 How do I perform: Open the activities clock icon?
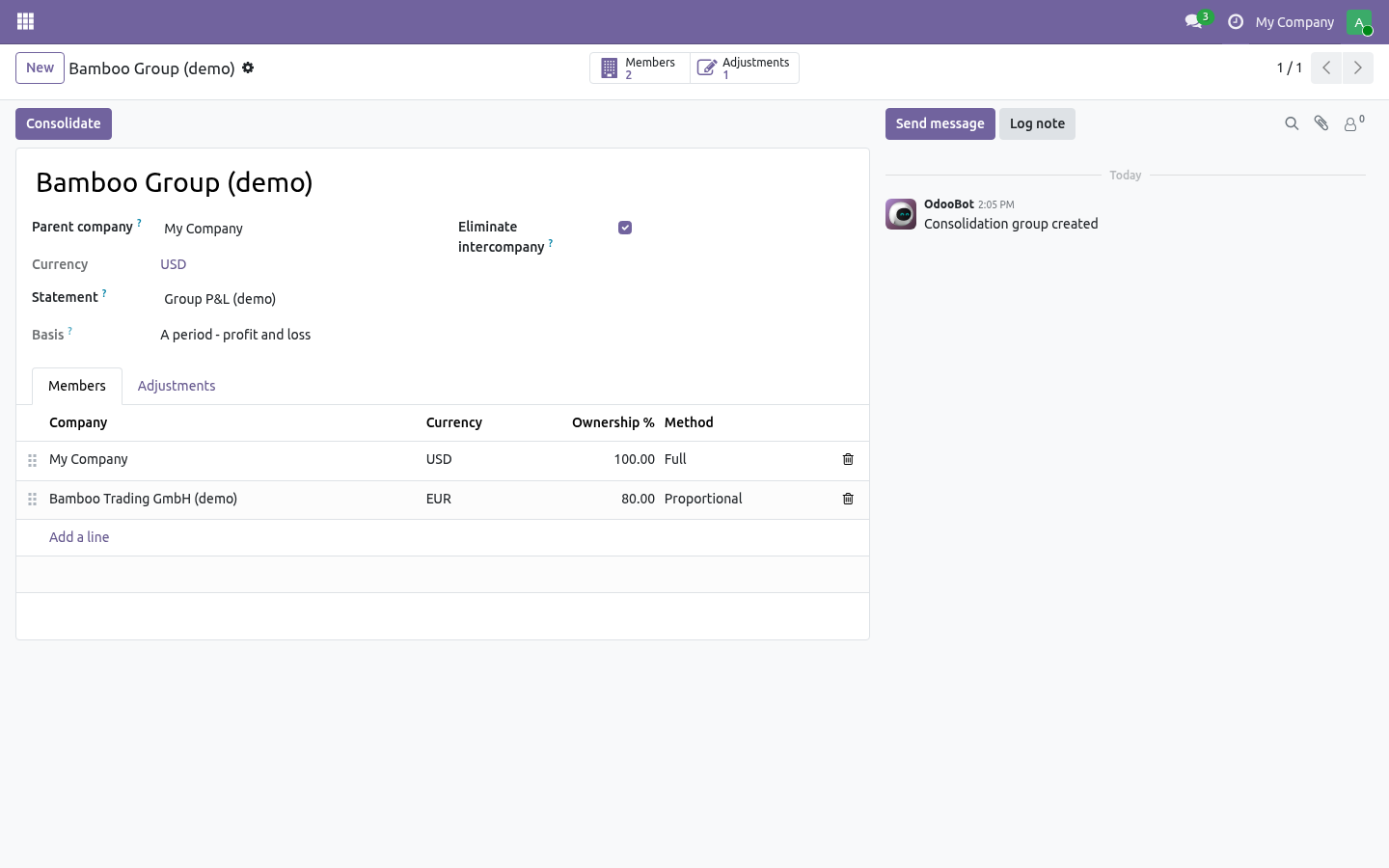tap(1235, 21)
